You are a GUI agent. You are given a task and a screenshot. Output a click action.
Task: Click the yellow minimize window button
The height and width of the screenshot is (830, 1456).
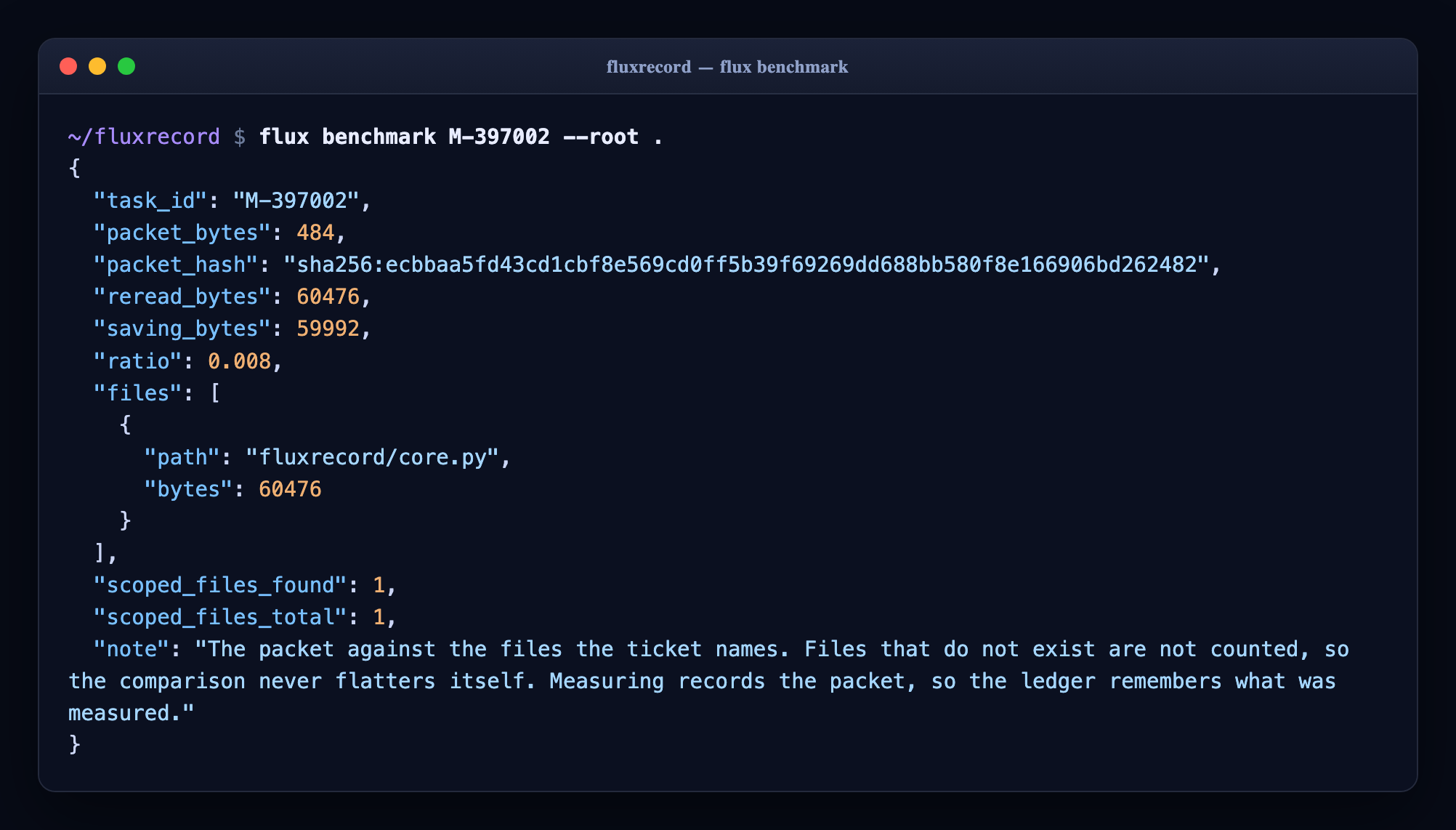pyautogui.click(x=97, y=66)
